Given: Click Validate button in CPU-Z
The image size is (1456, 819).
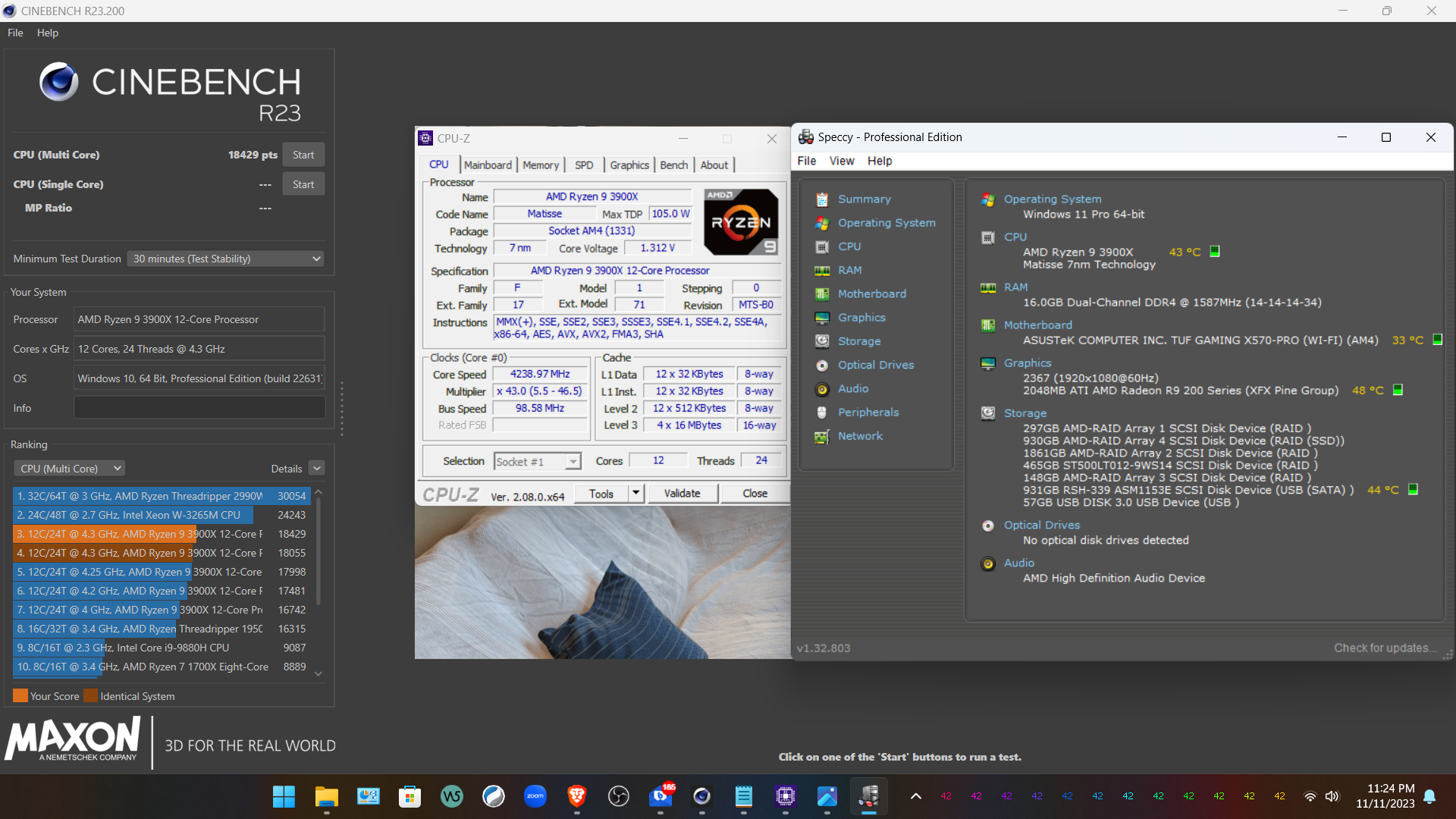Looking at the screenshot, I should 682,494.
